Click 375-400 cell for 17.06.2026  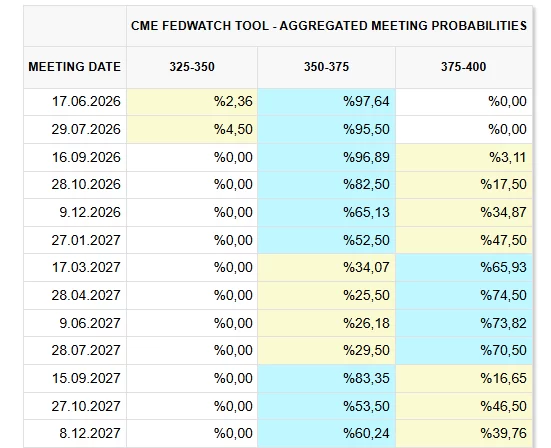[464, 102]
